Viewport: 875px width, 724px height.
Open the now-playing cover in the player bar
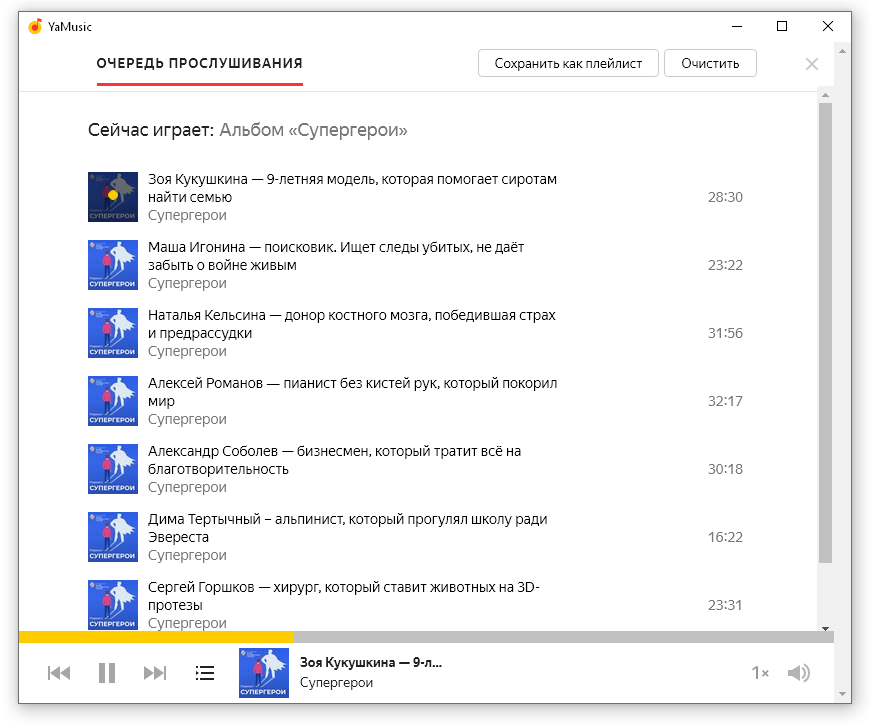click(x=264, y=673)
